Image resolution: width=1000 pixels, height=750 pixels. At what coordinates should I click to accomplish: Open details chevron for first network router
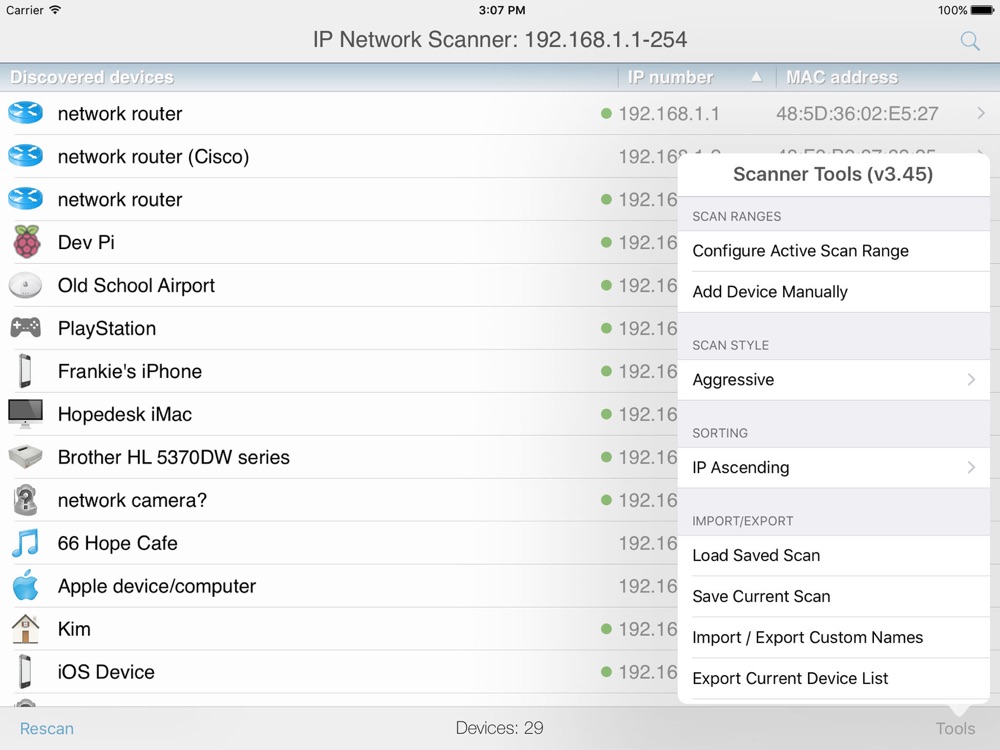pos(981,114)
